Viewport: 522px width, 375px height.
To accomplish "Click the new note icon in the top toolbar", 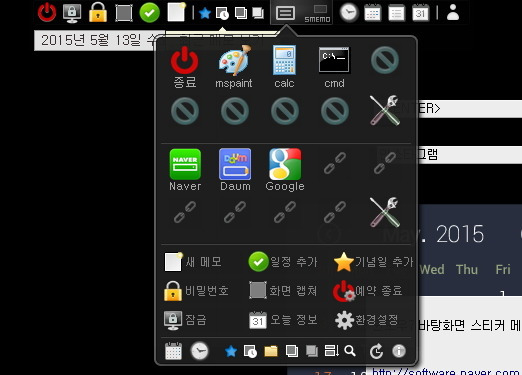I will click(x=176, y=12).
